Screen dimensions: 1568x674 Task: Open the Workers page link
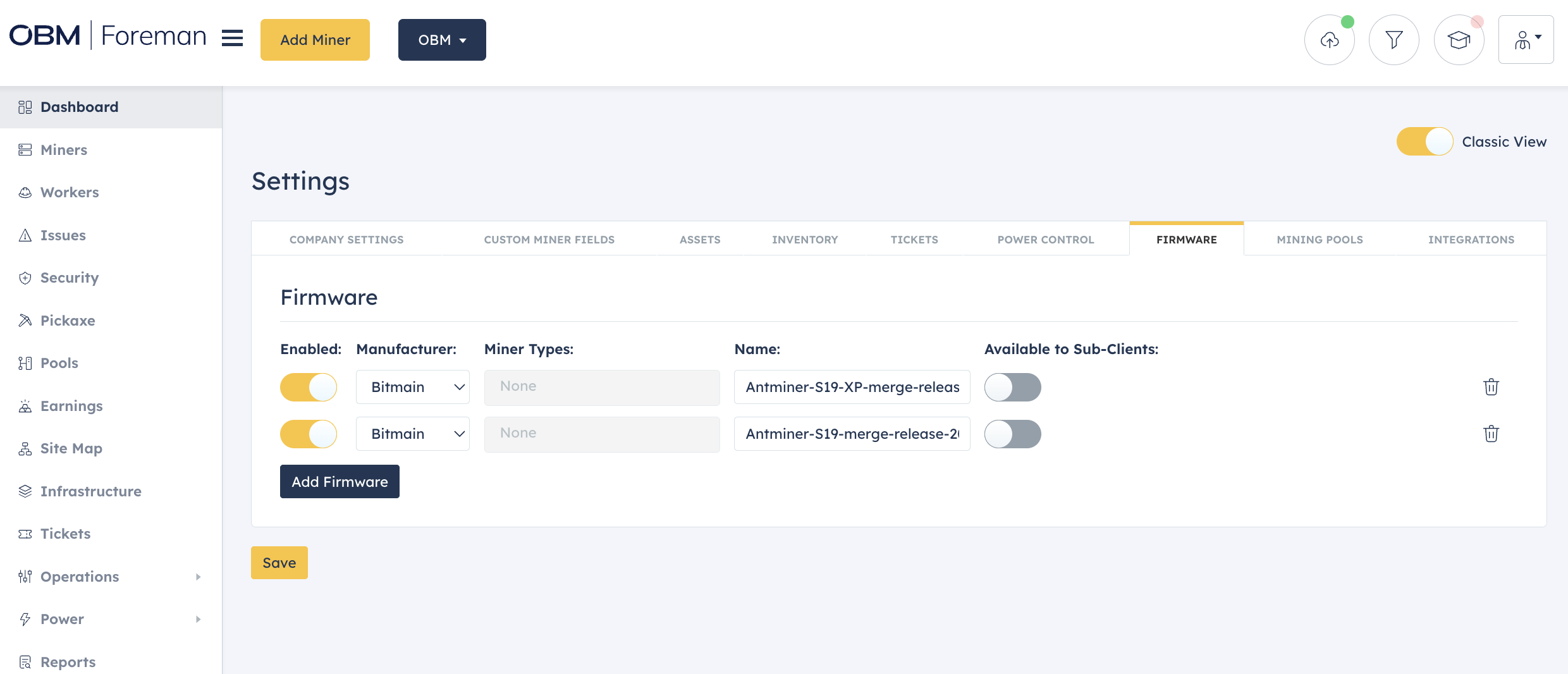coord(70,192)
